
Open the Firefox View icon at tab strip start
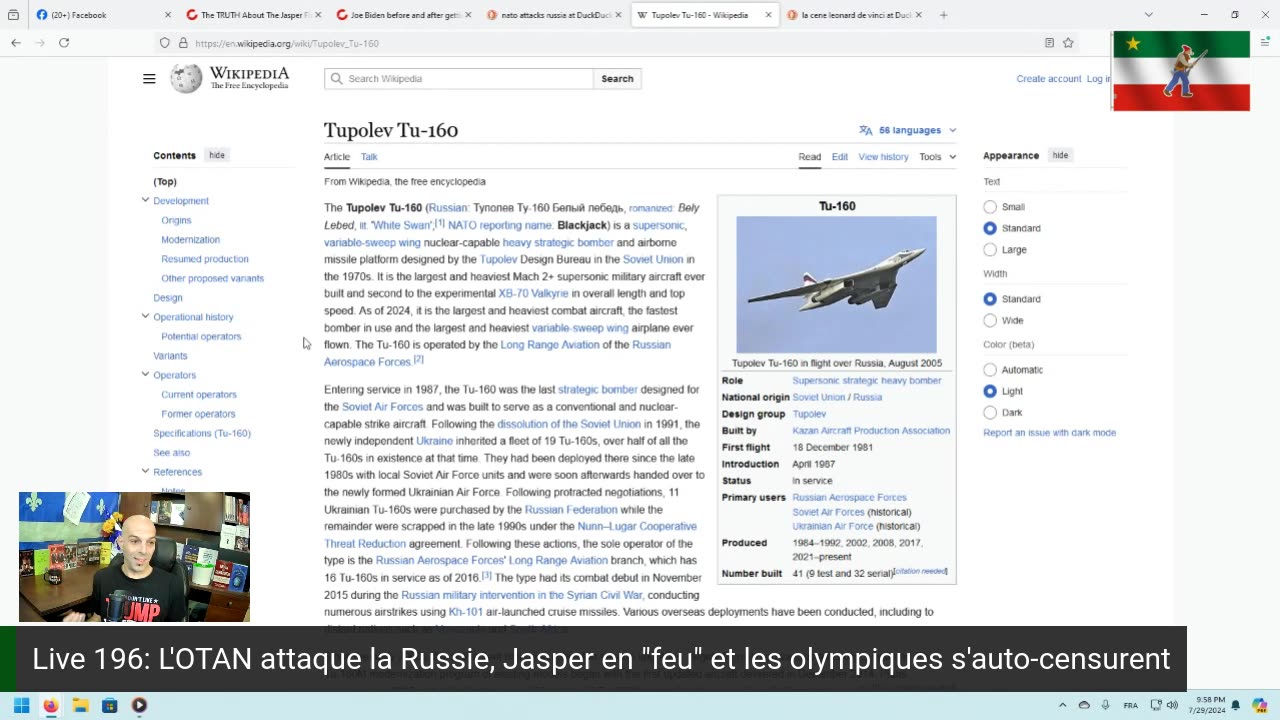[13, 15]
